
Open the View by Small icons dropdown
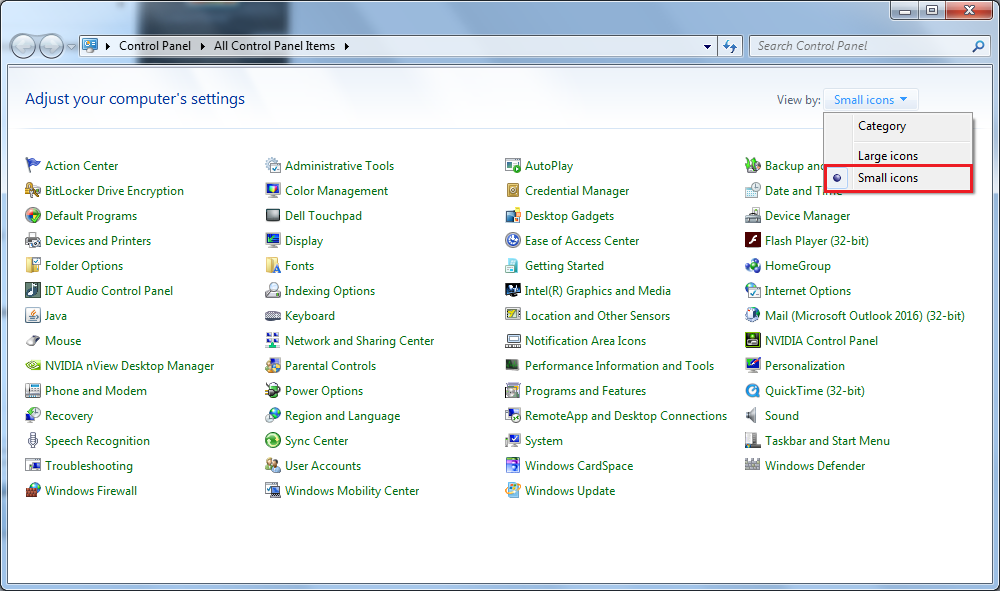click(x=871, y=99)
